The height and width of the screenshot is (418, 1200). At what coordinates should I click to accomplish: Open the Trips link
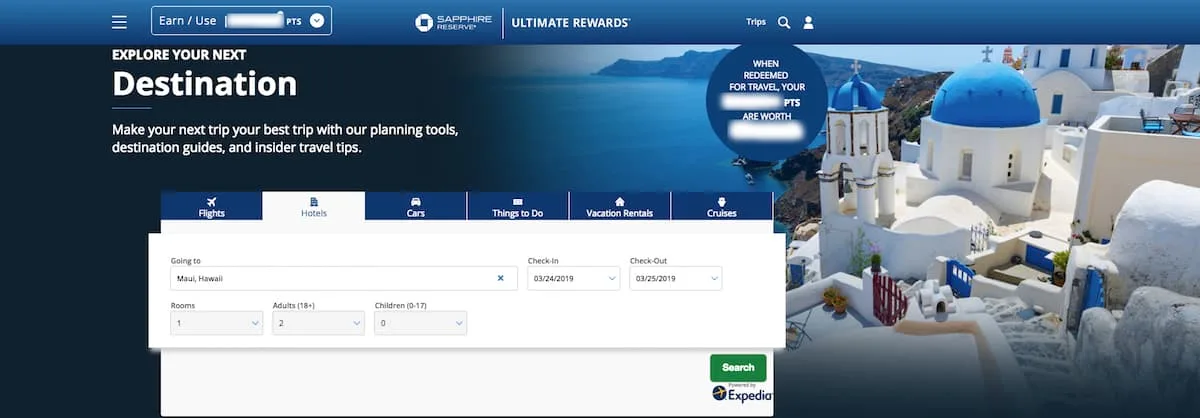pyautogui.click(x=756, y=22)
